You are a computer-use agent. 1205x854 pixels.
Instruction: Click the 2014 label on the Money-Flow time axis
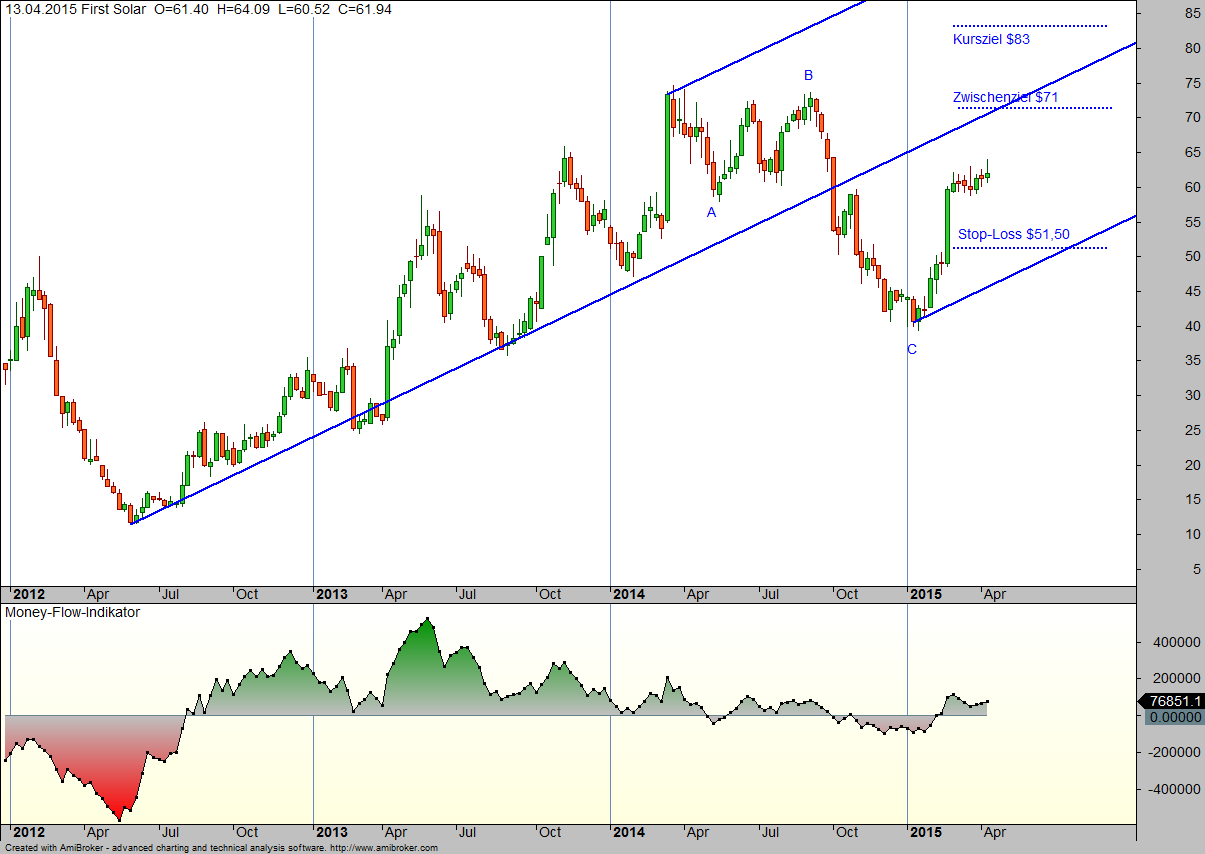629,832
